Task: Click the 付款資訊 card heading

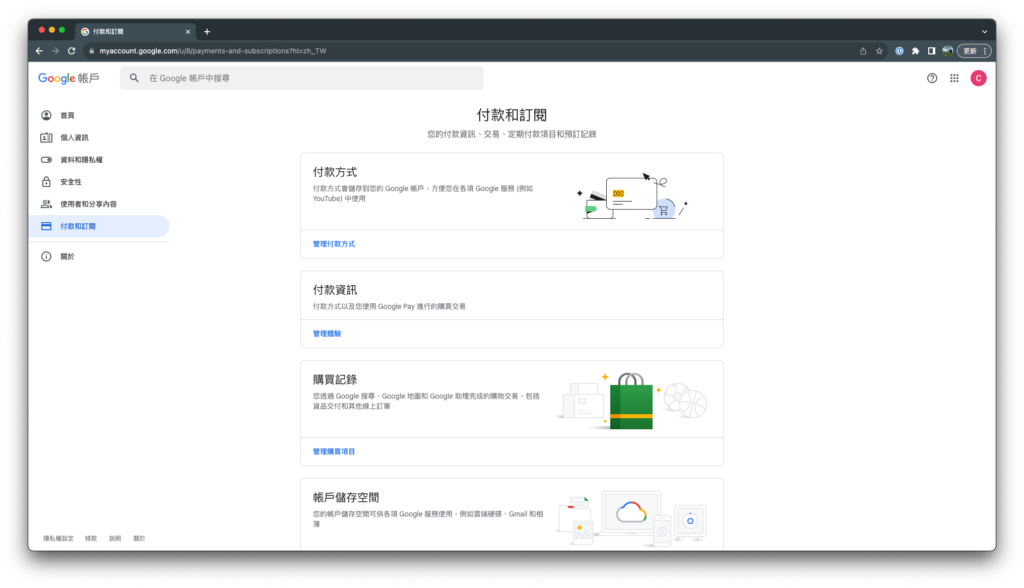Action: (335, 290)
